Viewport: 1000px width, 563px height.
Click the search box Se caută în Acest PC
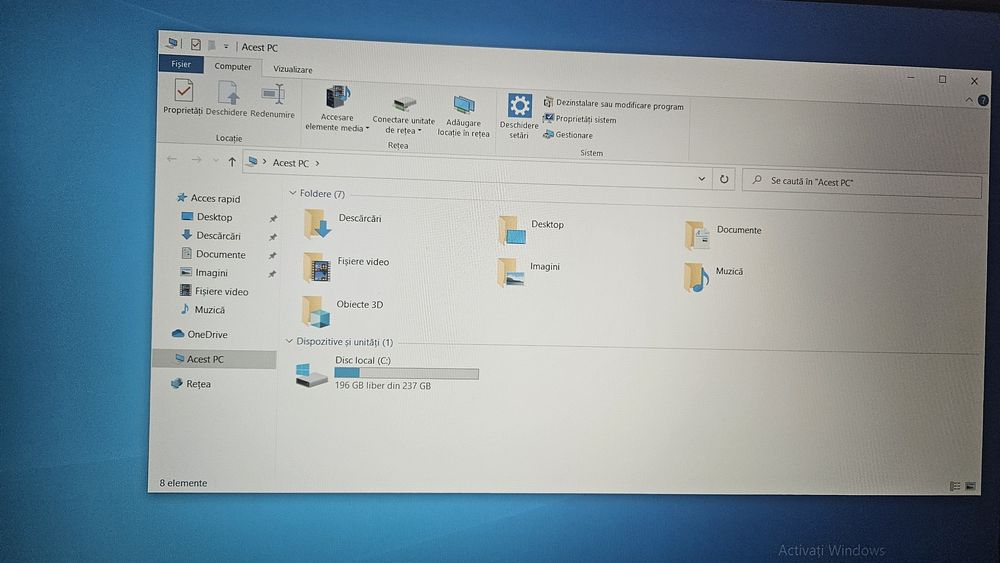862,183
